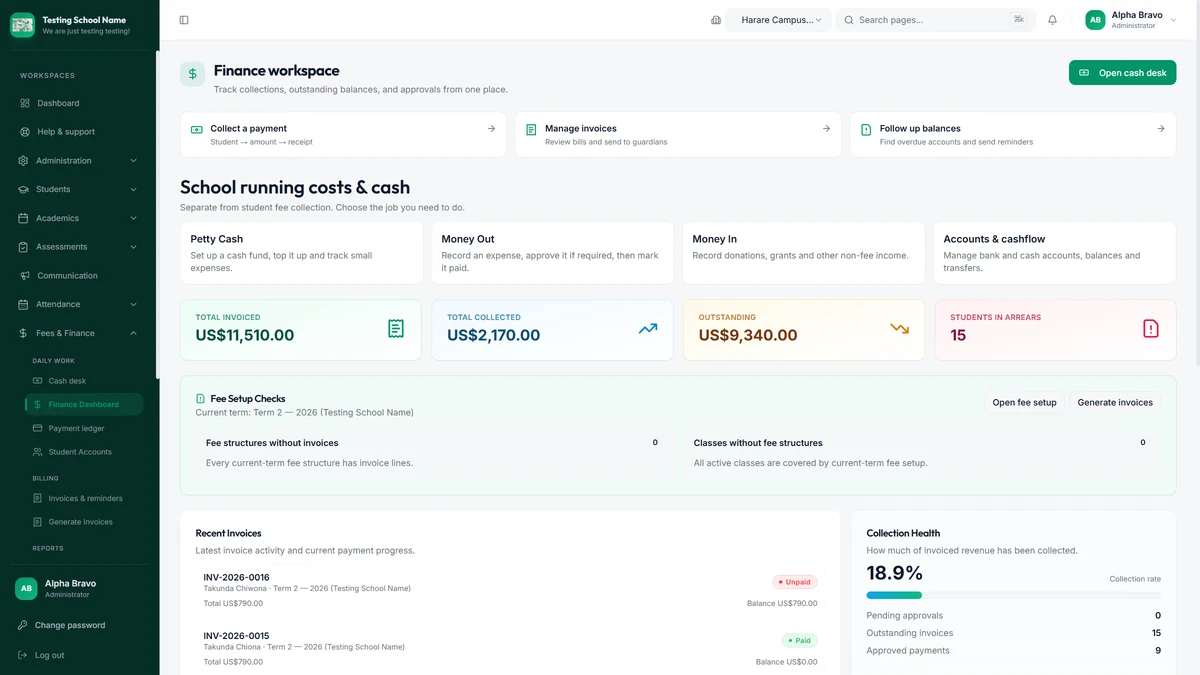Click the Dashboard sidebar icon
This screenshot has height=675, width=1200.
pyautogui.click(x=25, y=103)
